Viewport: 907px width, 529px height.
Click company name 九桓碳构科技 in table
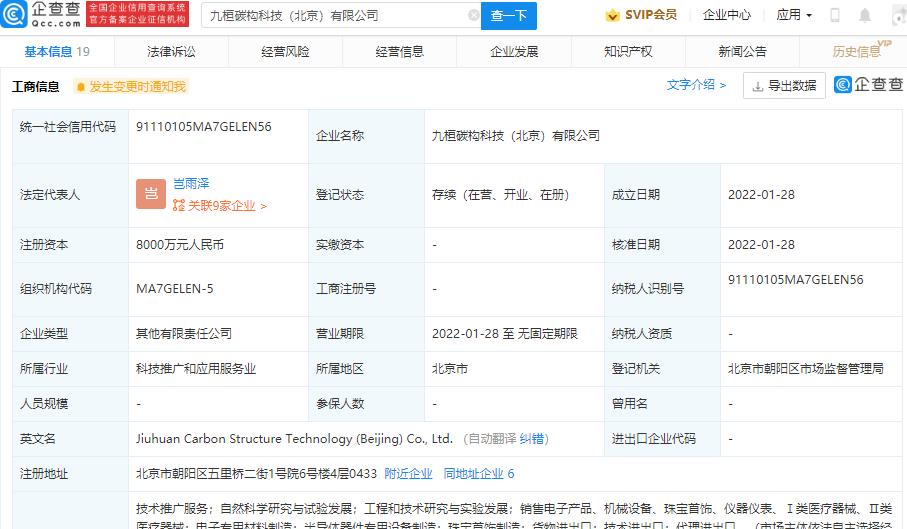(x=516, y=136)
